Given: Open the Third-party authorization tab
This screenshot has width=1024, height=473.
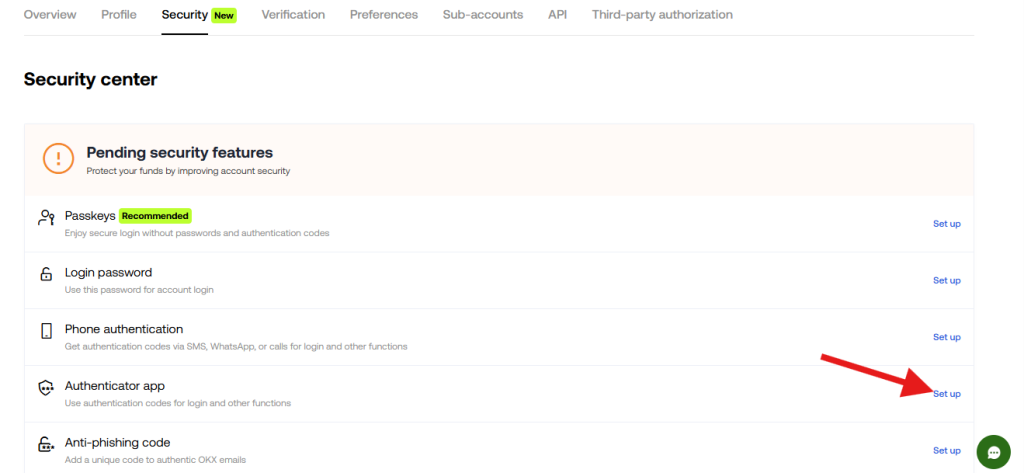Looking at the screenshot, I should (662, 15).
